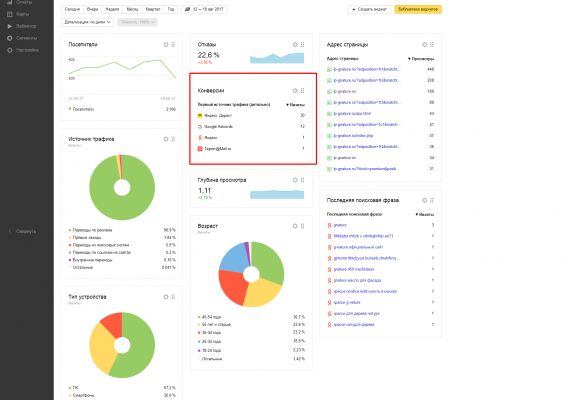Screen dimensions: 567x400
Task: Open page link containing block=premium
Action: click(366, 169)
